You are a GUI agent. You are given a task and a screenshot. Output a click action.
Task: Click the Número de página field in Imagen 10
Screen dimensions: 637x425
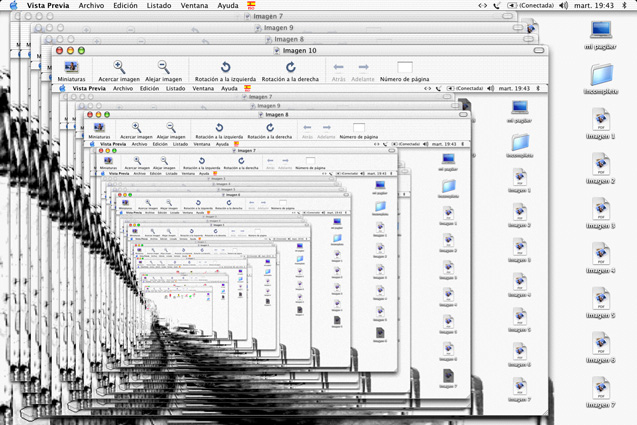click(x=405, y=67)
